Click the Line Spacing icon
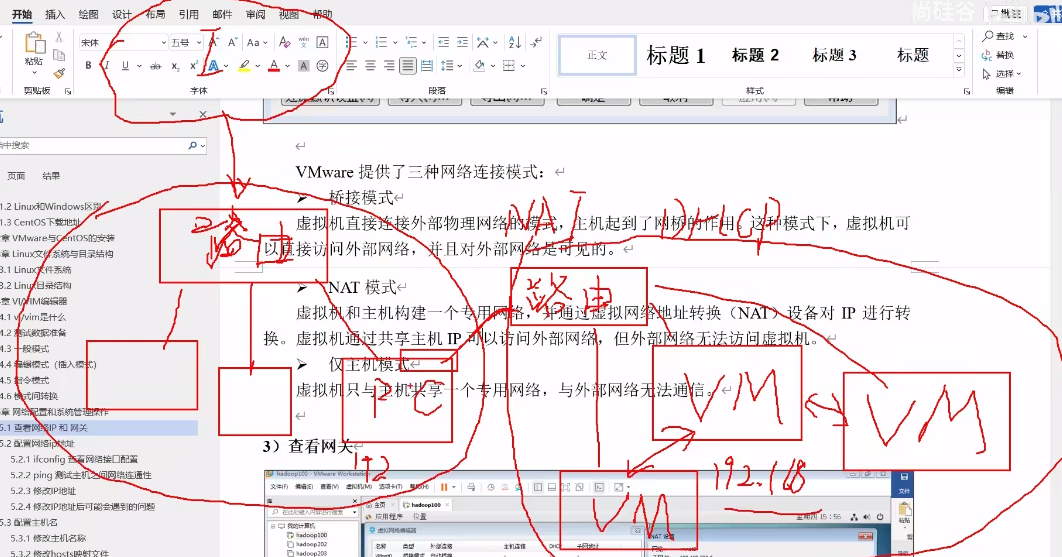This screenshot has height=557, width=1062. [447, 66]
